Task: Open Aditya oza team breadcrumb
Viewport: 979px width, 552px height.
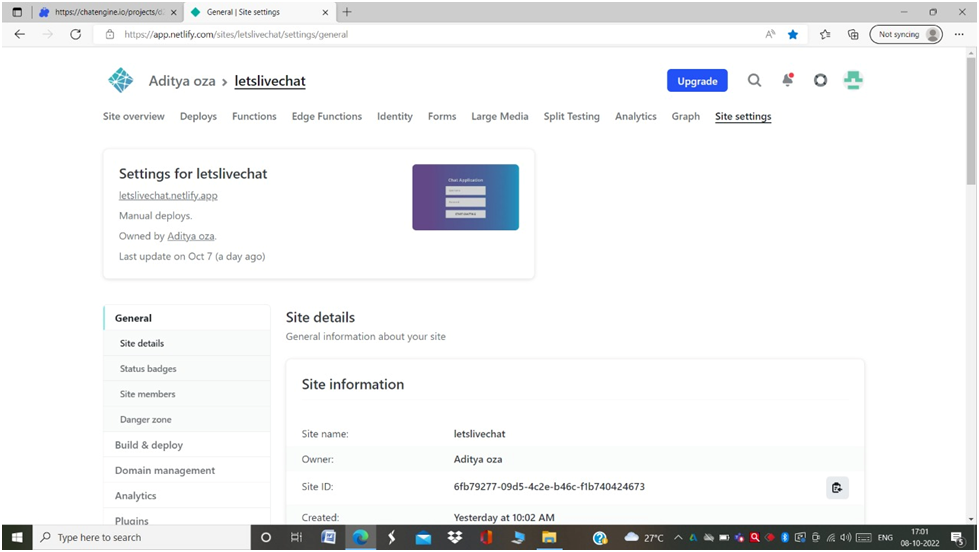Action: 182,81
